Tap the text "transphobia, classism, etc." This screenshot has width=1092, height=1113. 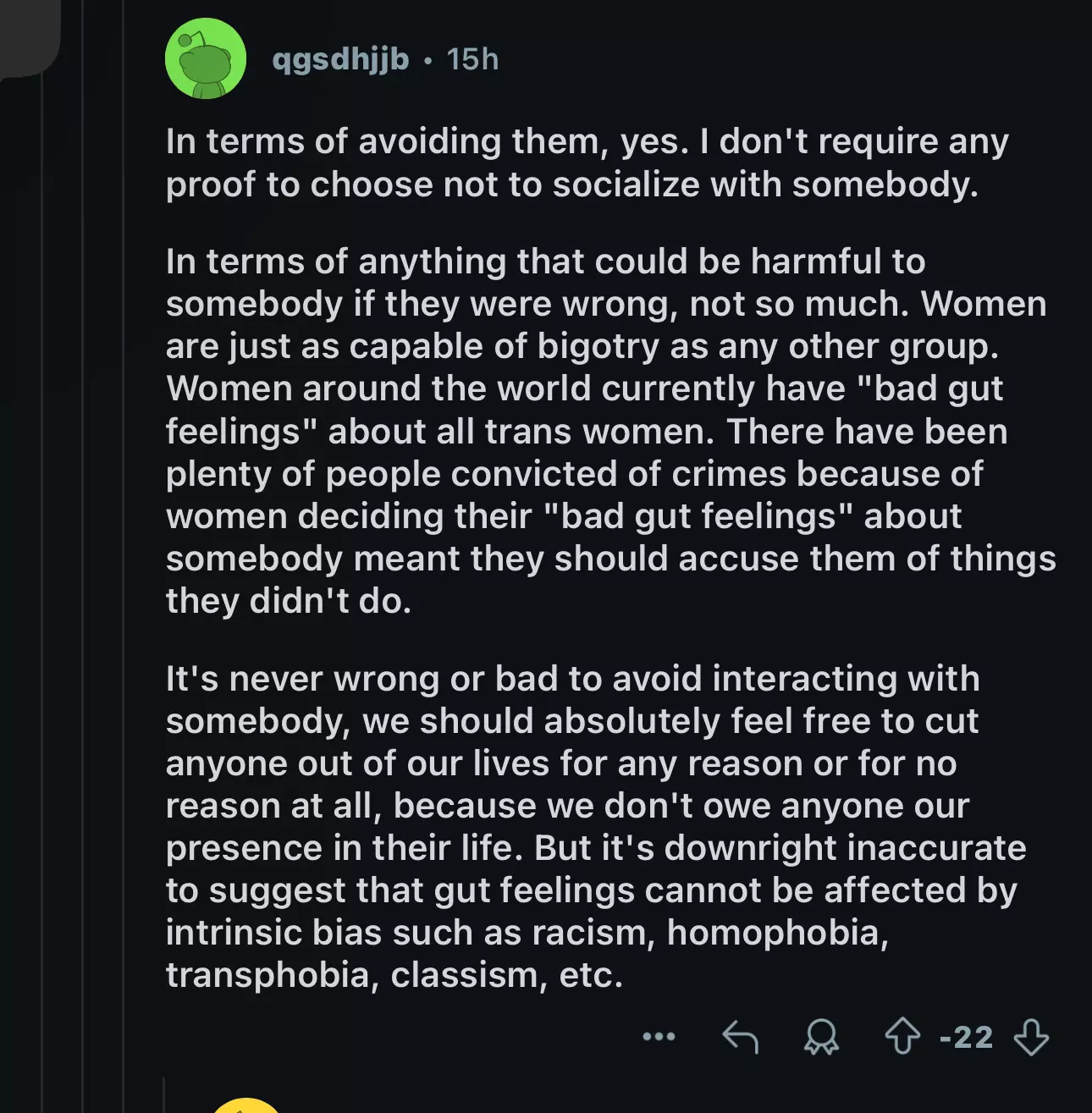pyautogui.click(x=394, y=975)
